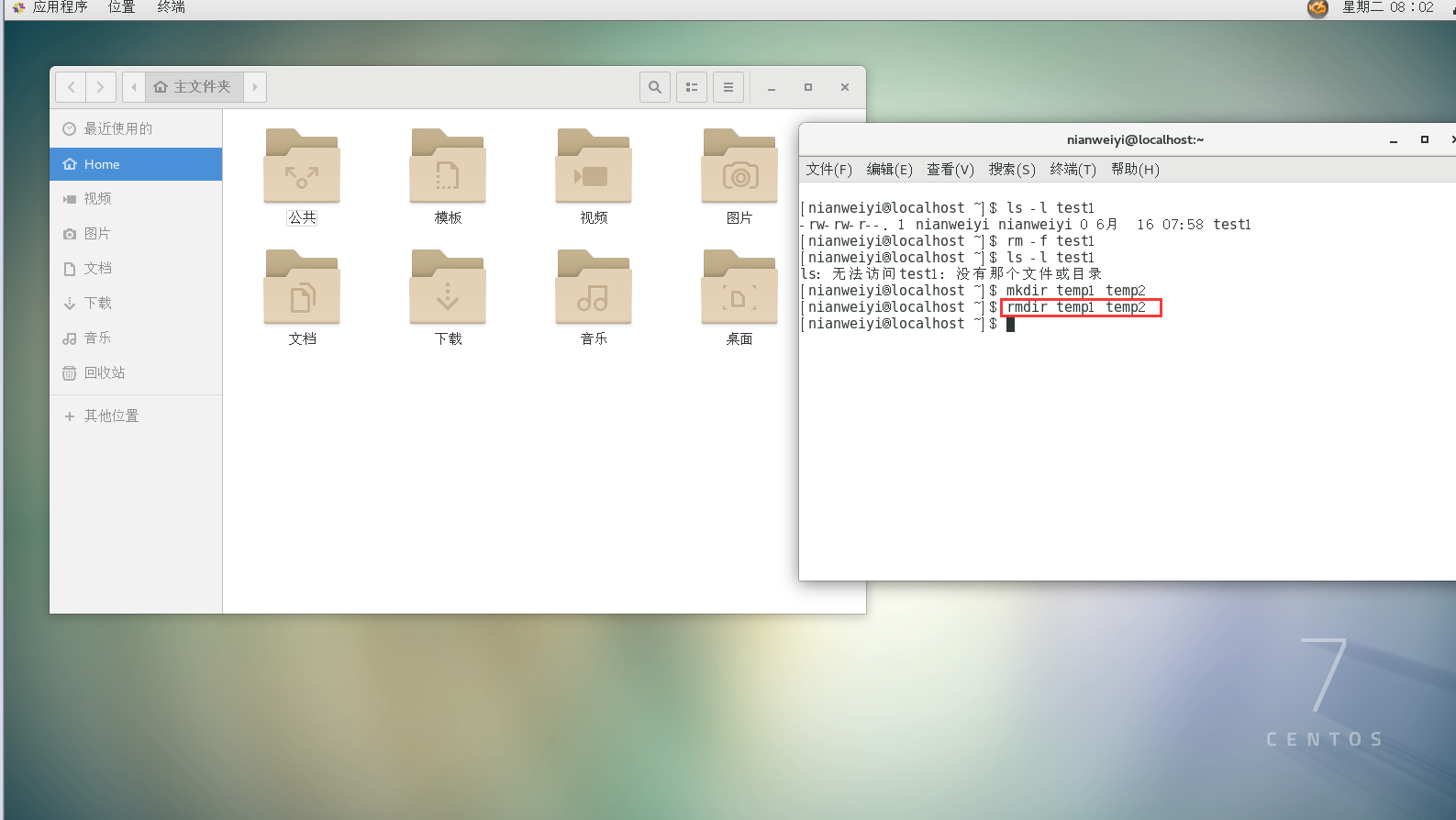Open 文档 in sidebar
This screenshot has width=1456, height=820.
coord(136,268)
